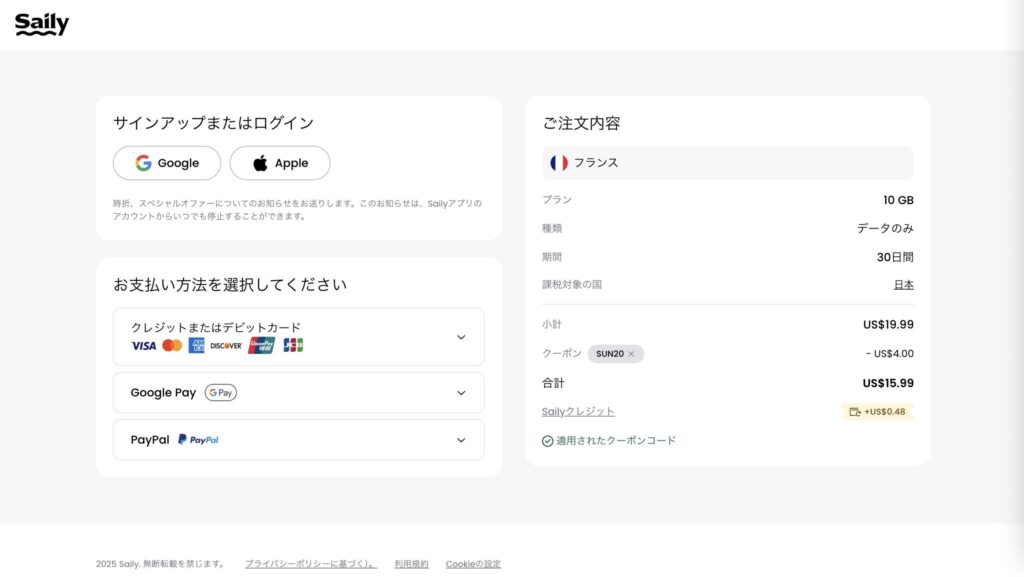Open Cookieの設定 in the footer
The width and height of the screenshot is (1024, 577).
473,564
